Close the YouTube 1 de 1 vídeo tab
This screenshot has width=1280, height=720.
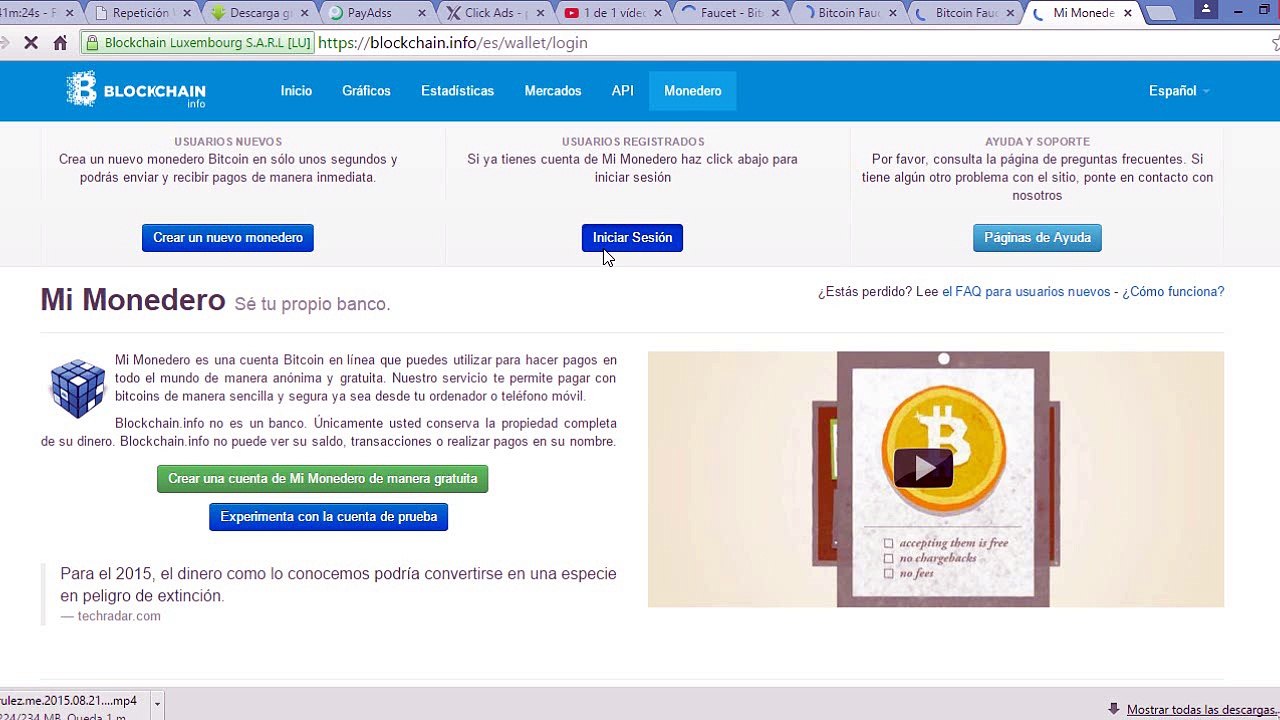click(658, 13)
